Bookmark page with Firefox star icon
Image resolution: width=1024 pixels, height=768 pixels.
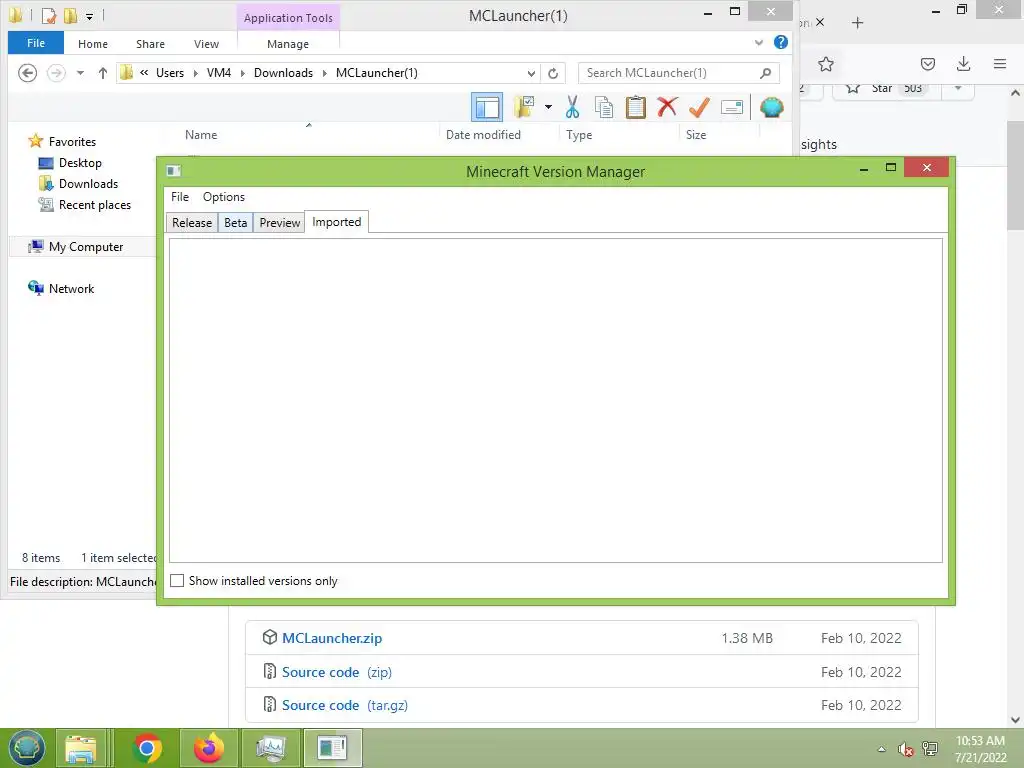(825, 64)
